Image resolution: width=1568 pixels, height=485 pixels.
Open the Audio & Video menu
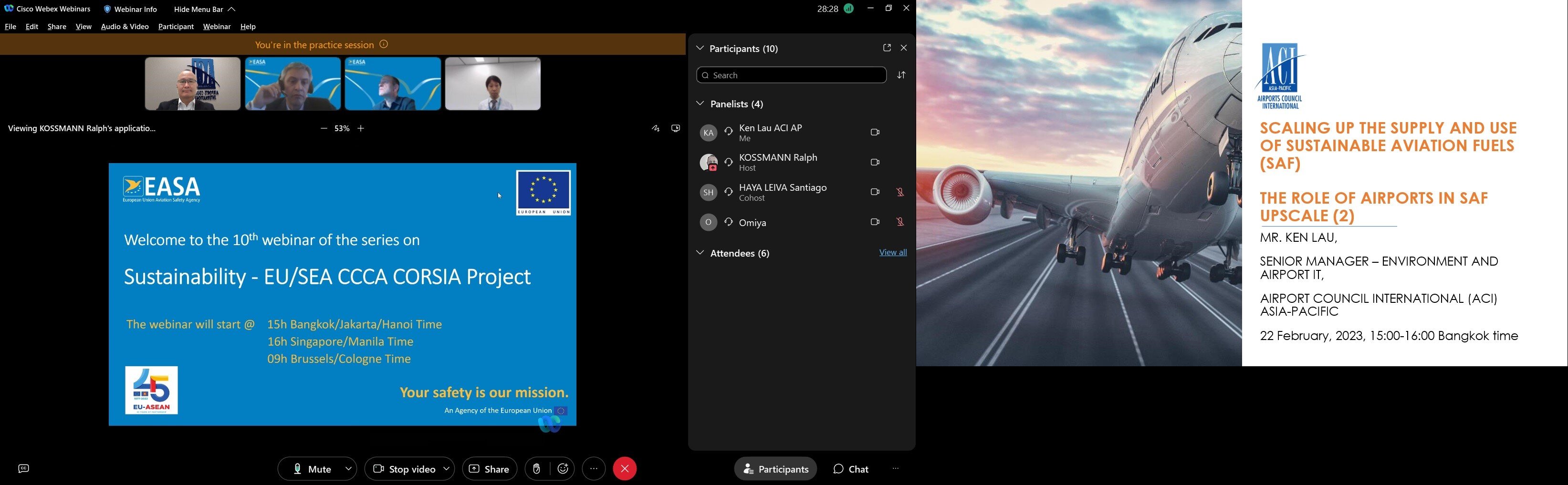tap(125, 27)
